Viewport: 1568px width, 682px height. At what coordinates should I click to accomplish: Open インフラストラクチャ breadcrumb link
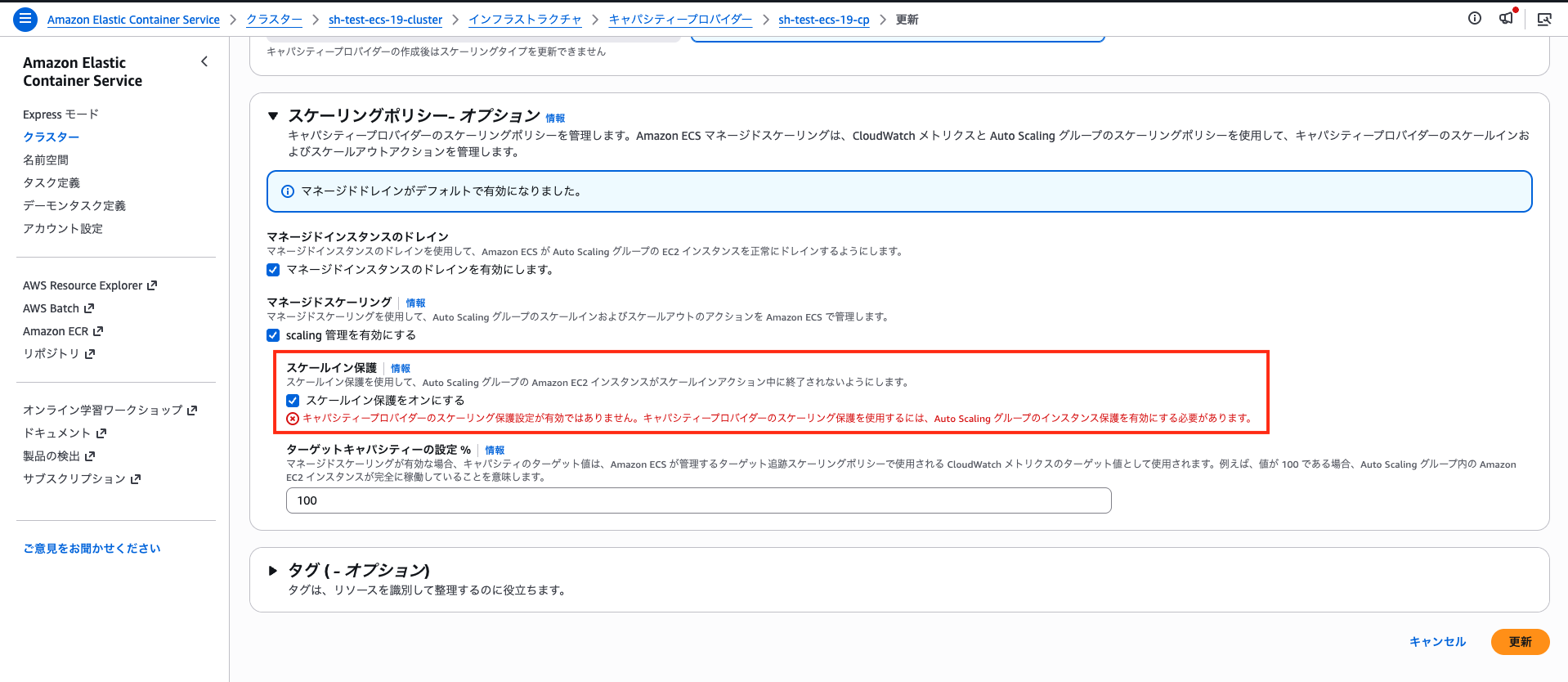[x=525, y=20]
